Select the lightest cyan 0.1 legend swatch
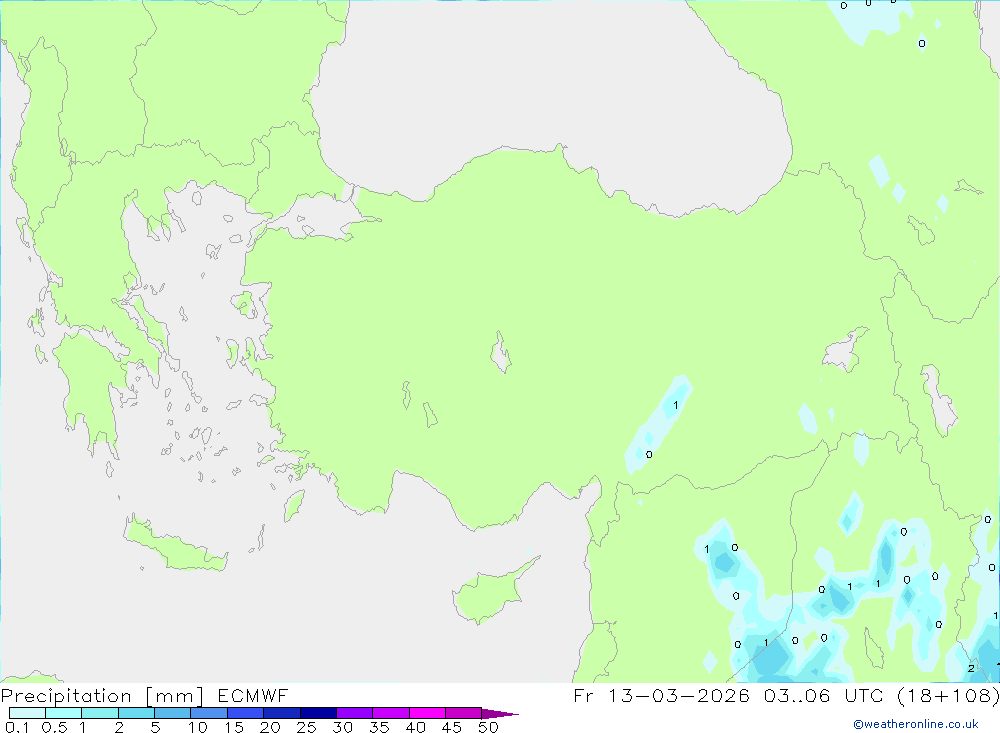This screenshot has height=733, width=1000. 27,713
